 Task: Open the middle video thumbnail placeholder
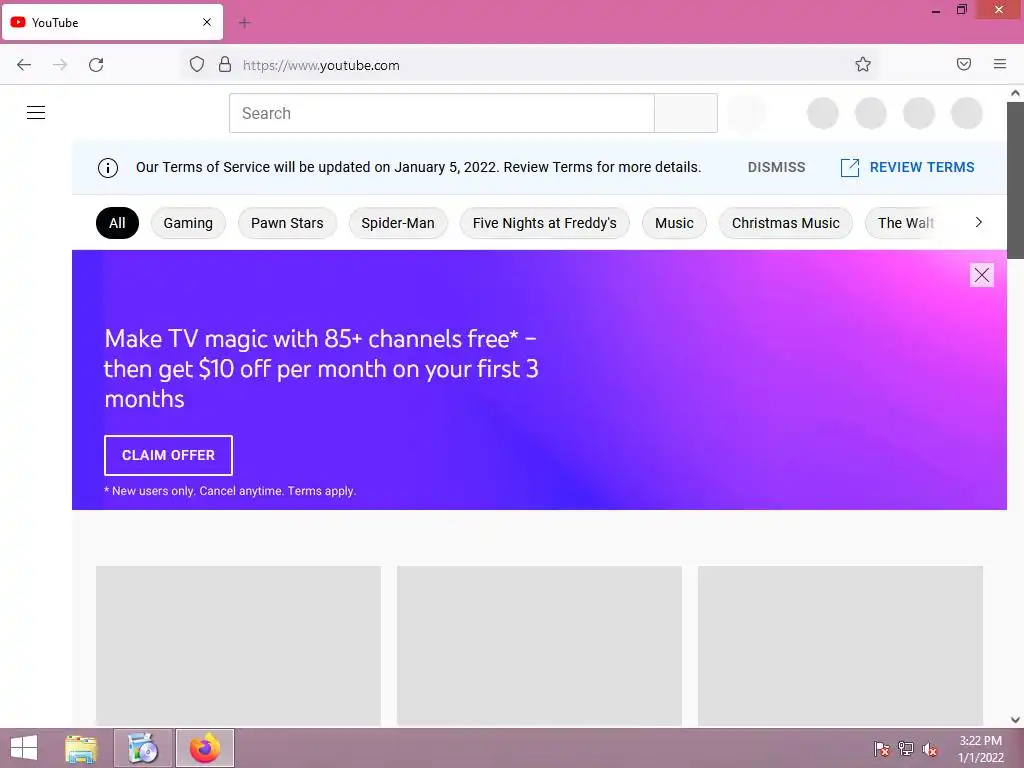point(539,646)
